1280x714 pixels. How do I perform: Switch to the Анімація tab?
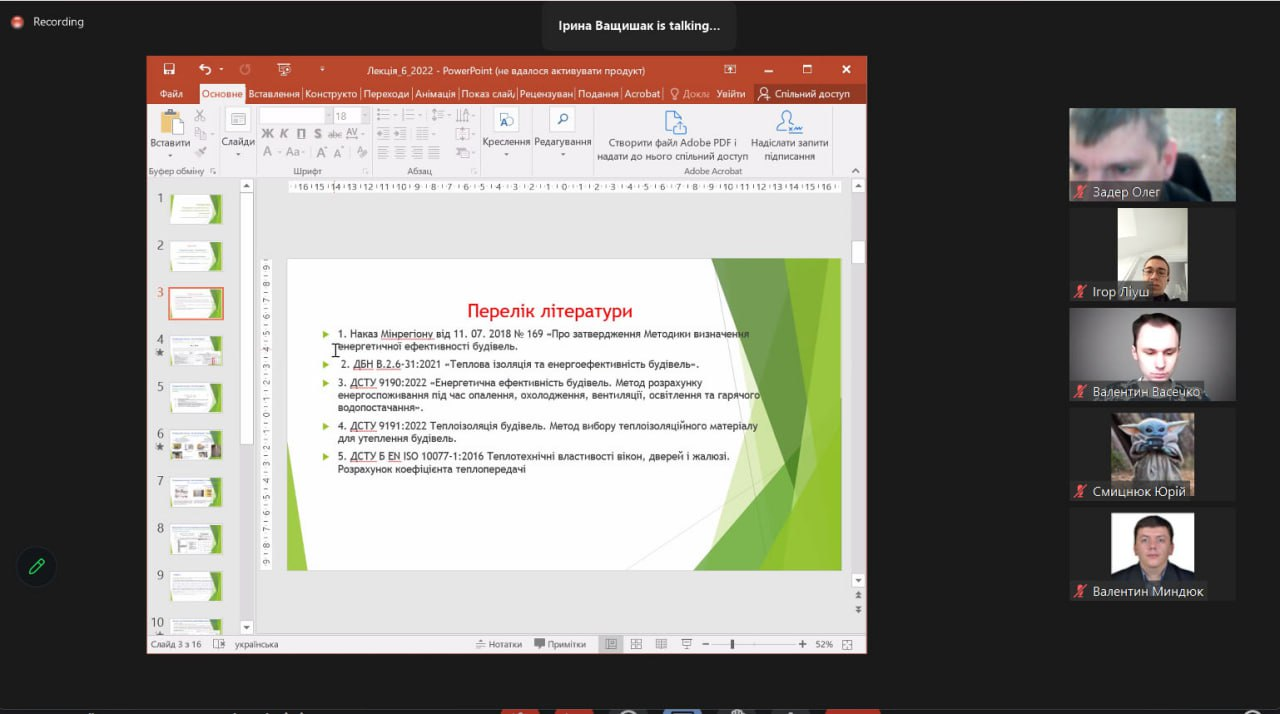(435, 94)
